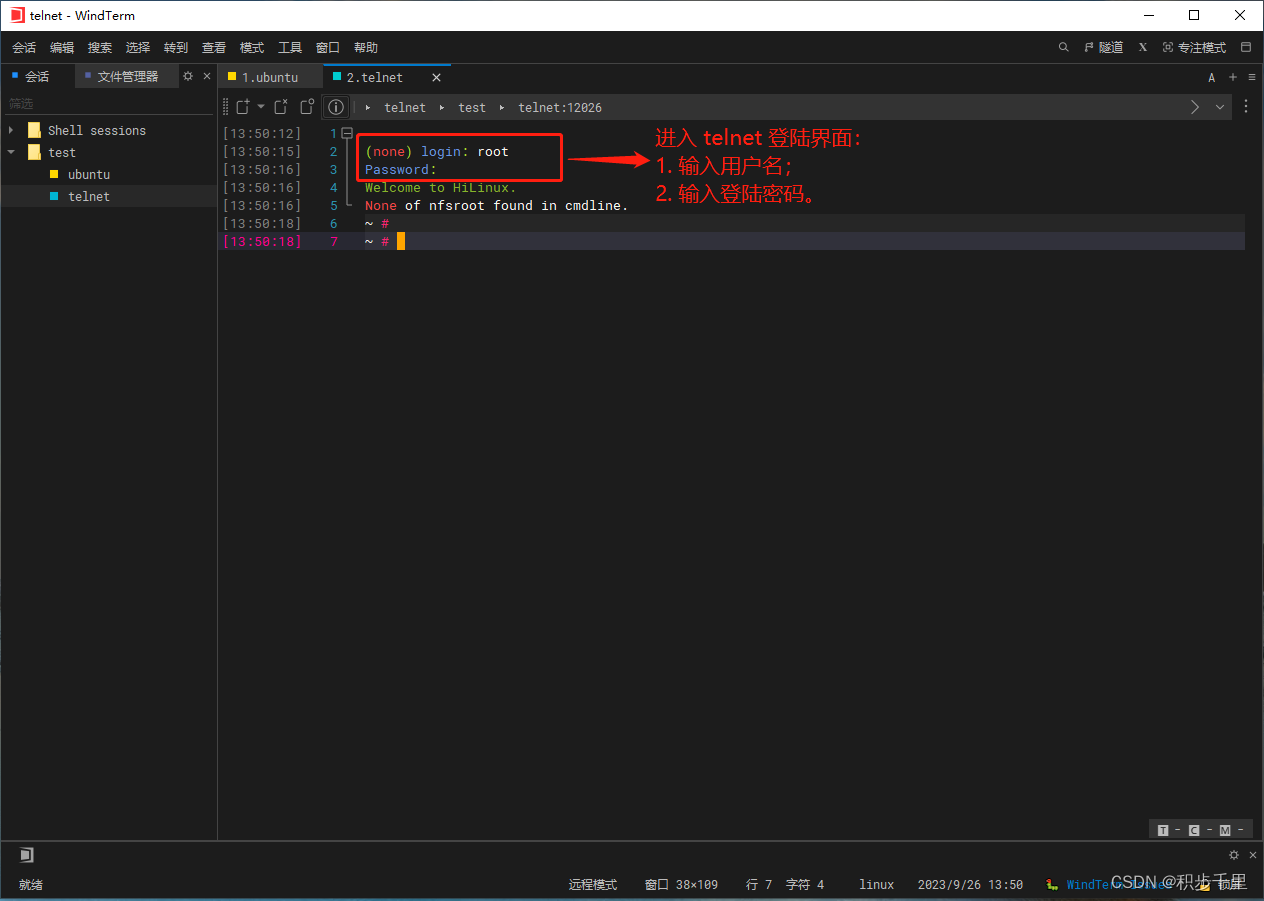Click test breadcrumb segment

472,107
